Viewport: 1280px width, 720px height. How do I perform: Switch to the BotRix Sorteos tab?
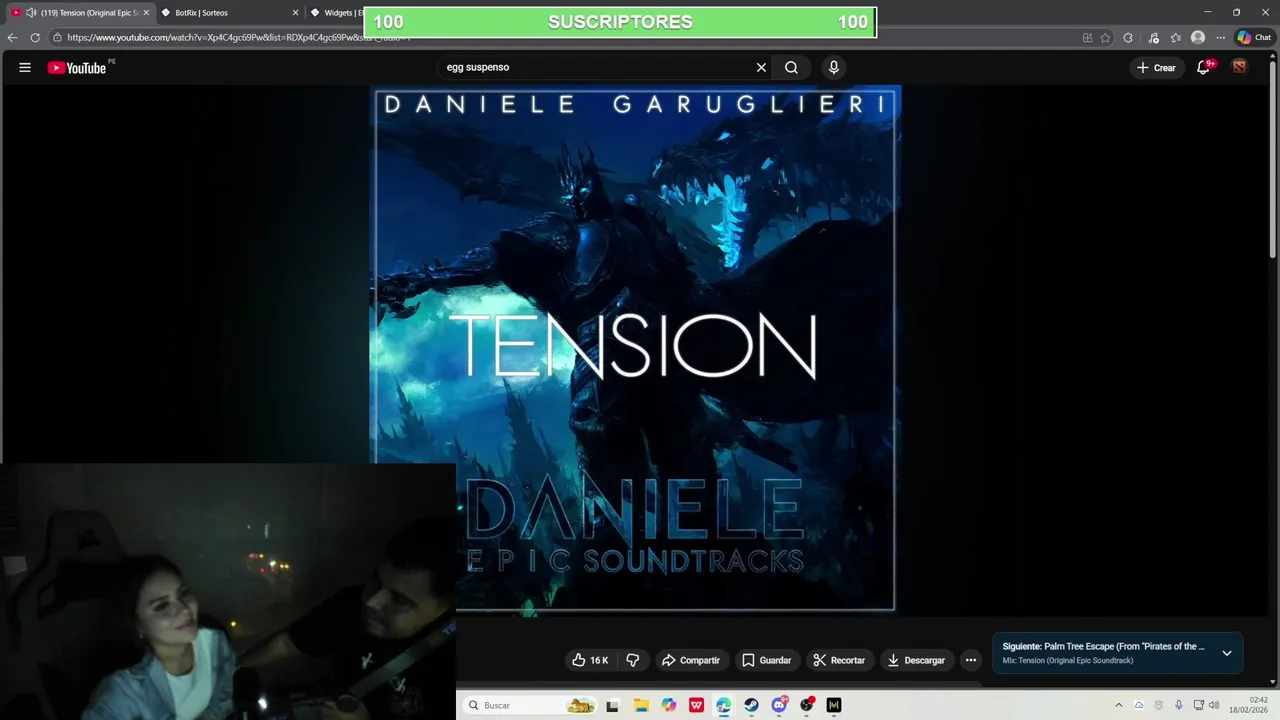click(229, 13)
